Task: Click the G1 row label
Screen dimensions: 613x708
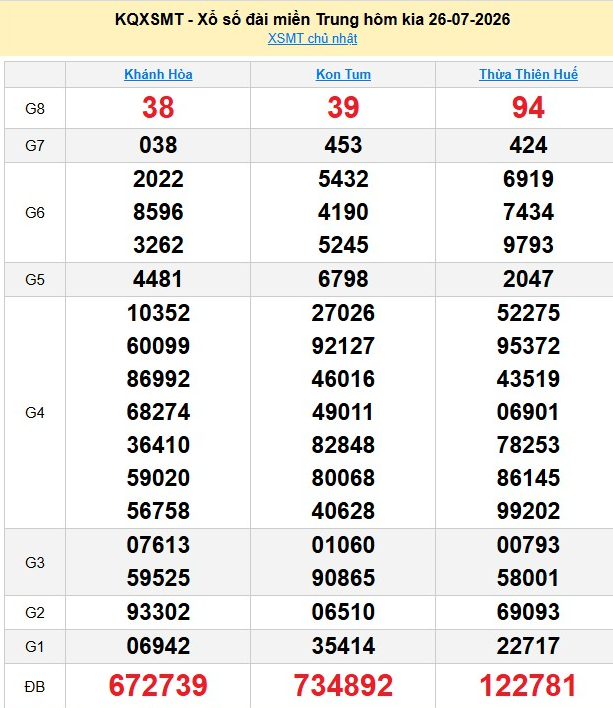Action: point(35,647)
